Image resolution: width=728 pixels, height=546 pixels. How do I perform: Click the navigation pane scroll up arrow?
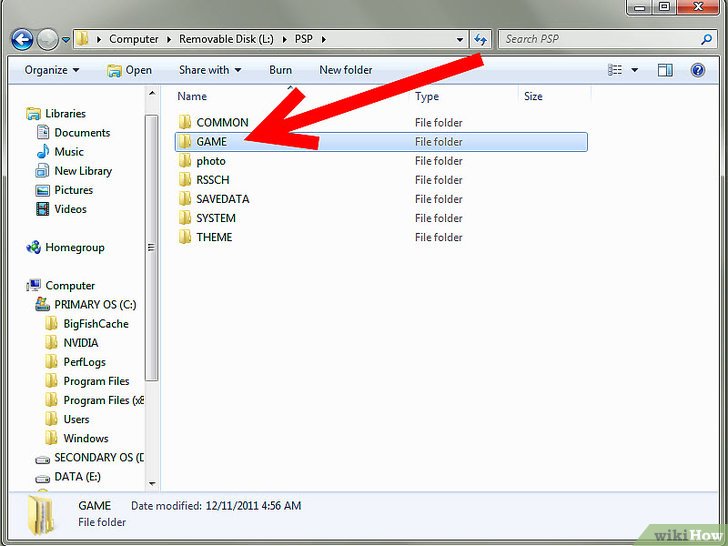(x=152, y=93)
